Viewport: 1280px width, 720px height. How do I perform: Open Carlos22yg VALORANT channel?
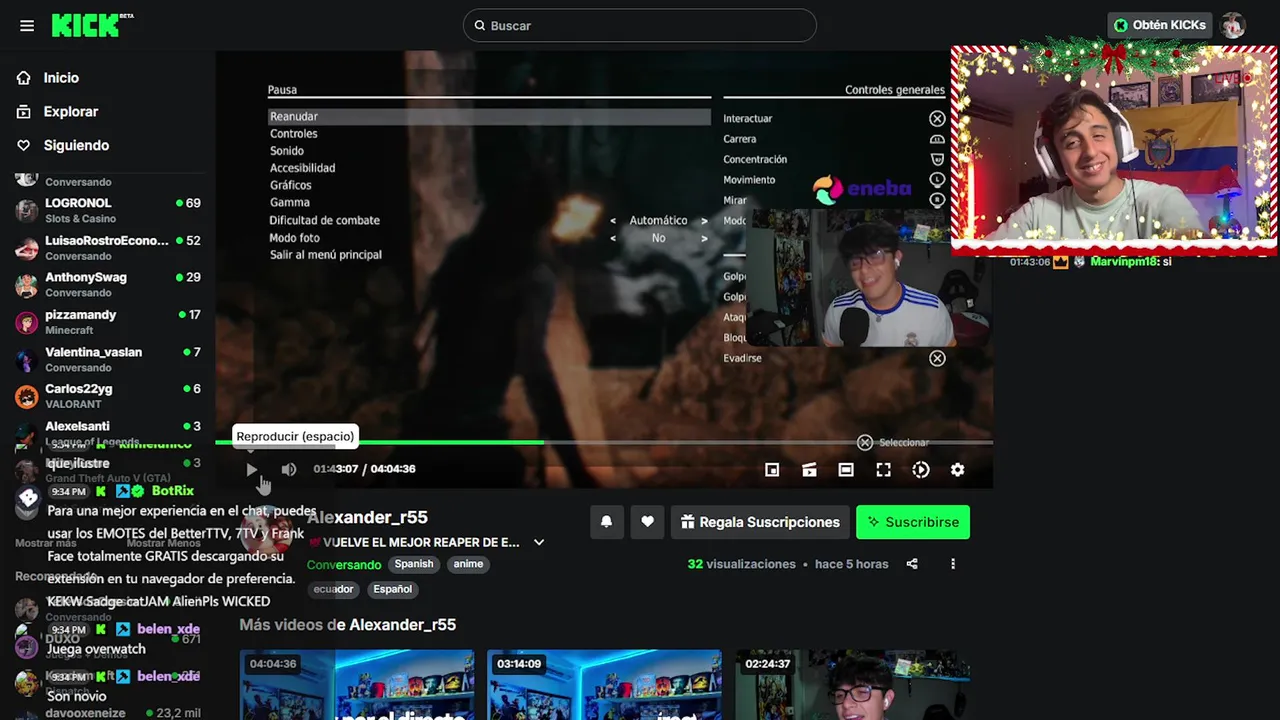click(x=108, y=396)
